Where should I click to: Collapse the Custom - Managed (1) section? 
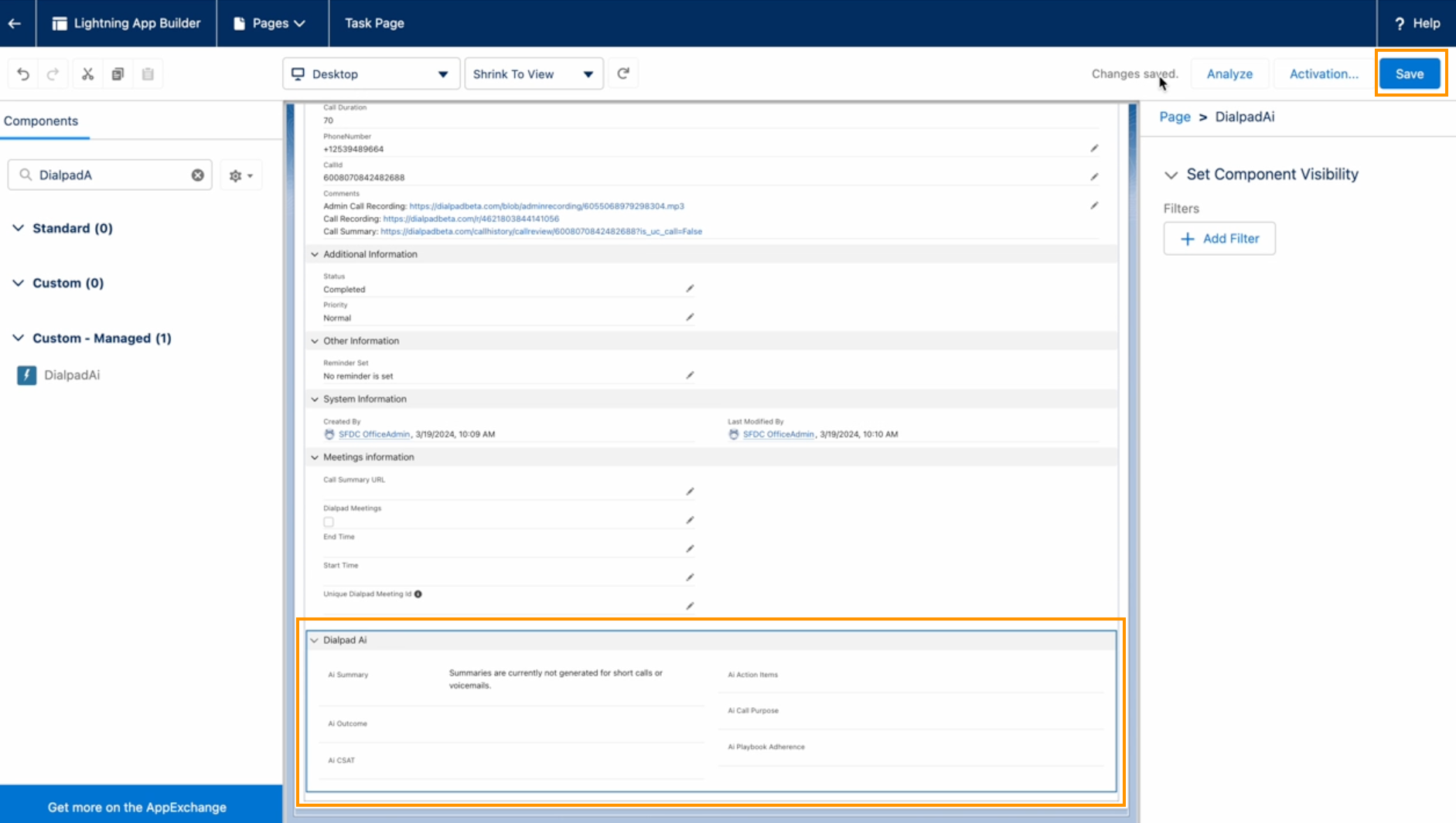pyautogui.click(x=19, y=338)
